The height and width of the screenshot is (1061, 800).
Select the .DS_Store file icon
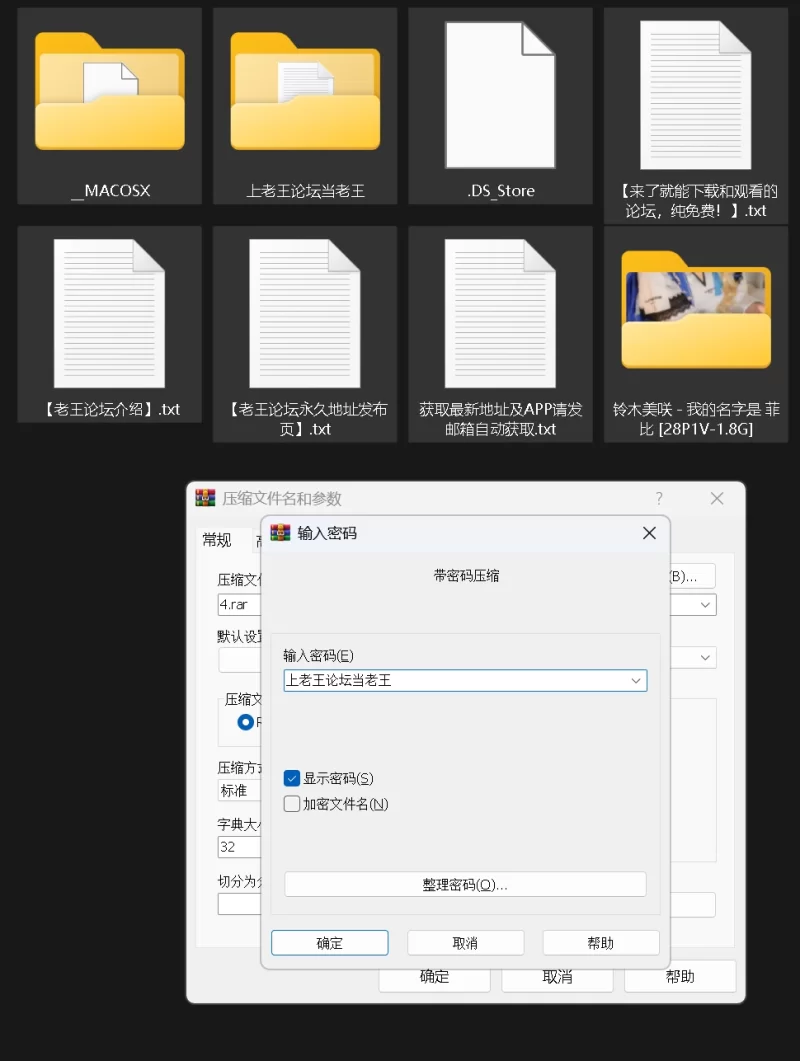tap(500, 95)
